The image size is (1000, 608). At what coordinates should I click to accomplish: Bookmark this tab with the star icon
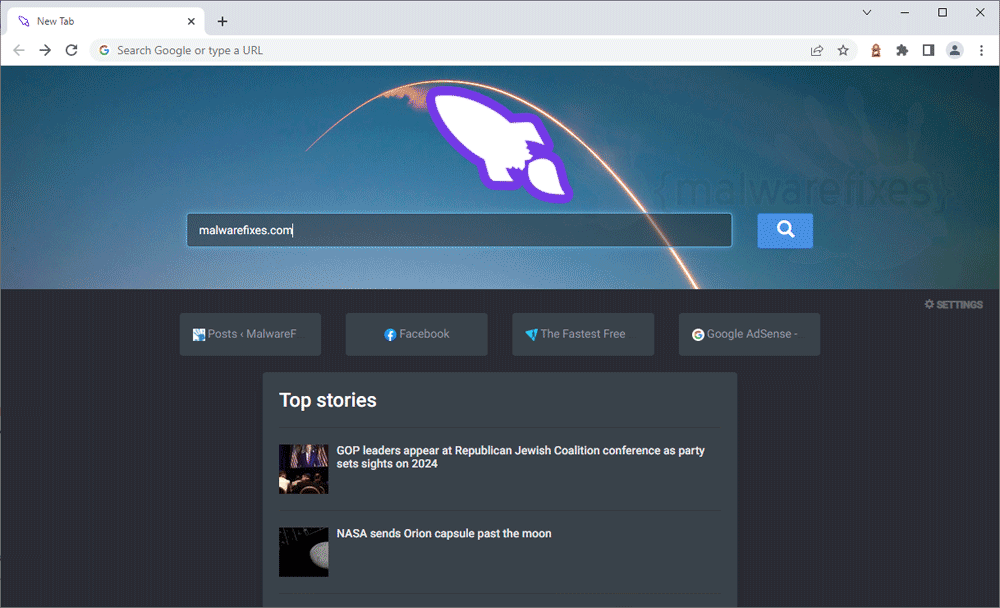point(843,50)
